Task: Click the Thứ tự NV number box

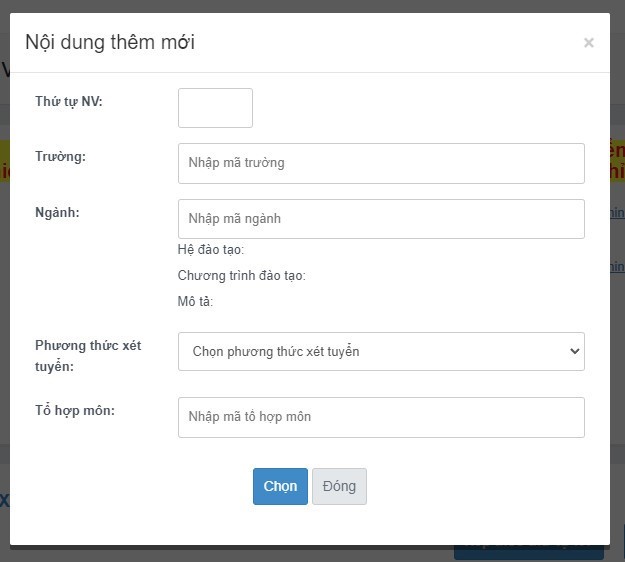Action: pyautogui.click(x=215, y=108)
